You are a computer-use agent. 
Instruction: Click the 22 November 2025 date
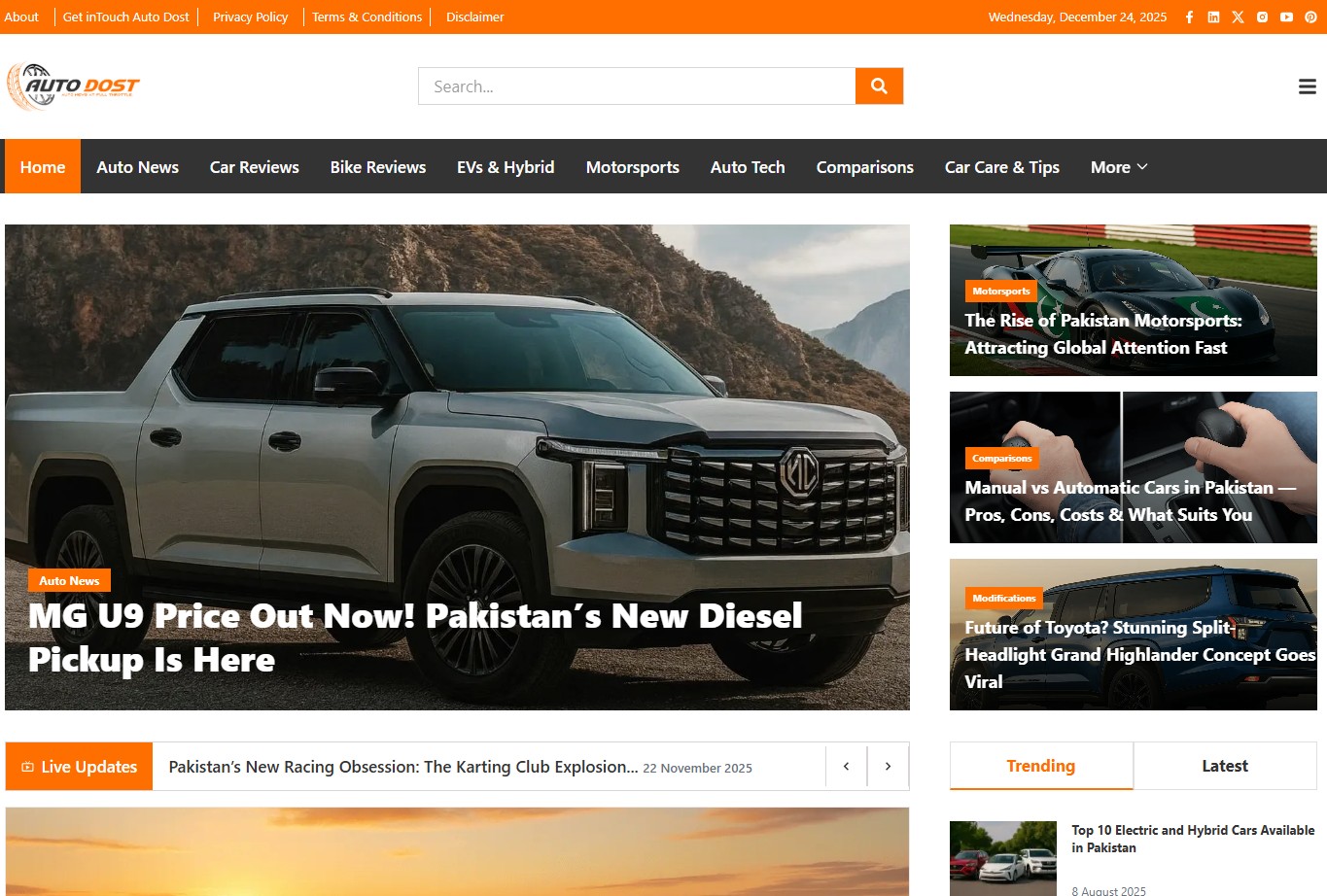coord(698,768)
